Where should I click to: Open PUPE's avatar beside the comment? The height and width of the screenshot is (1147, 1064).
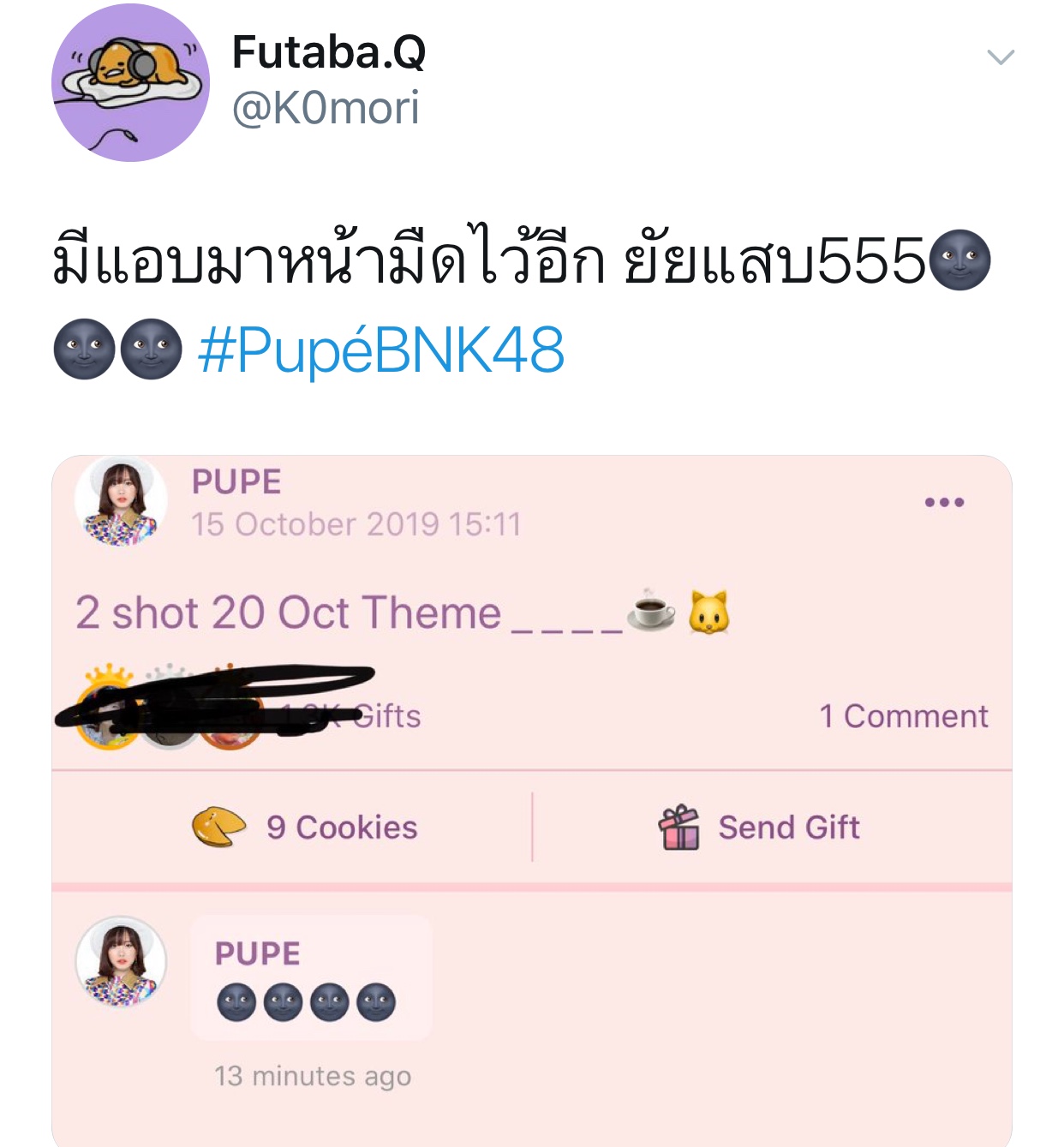click(121, 960)
